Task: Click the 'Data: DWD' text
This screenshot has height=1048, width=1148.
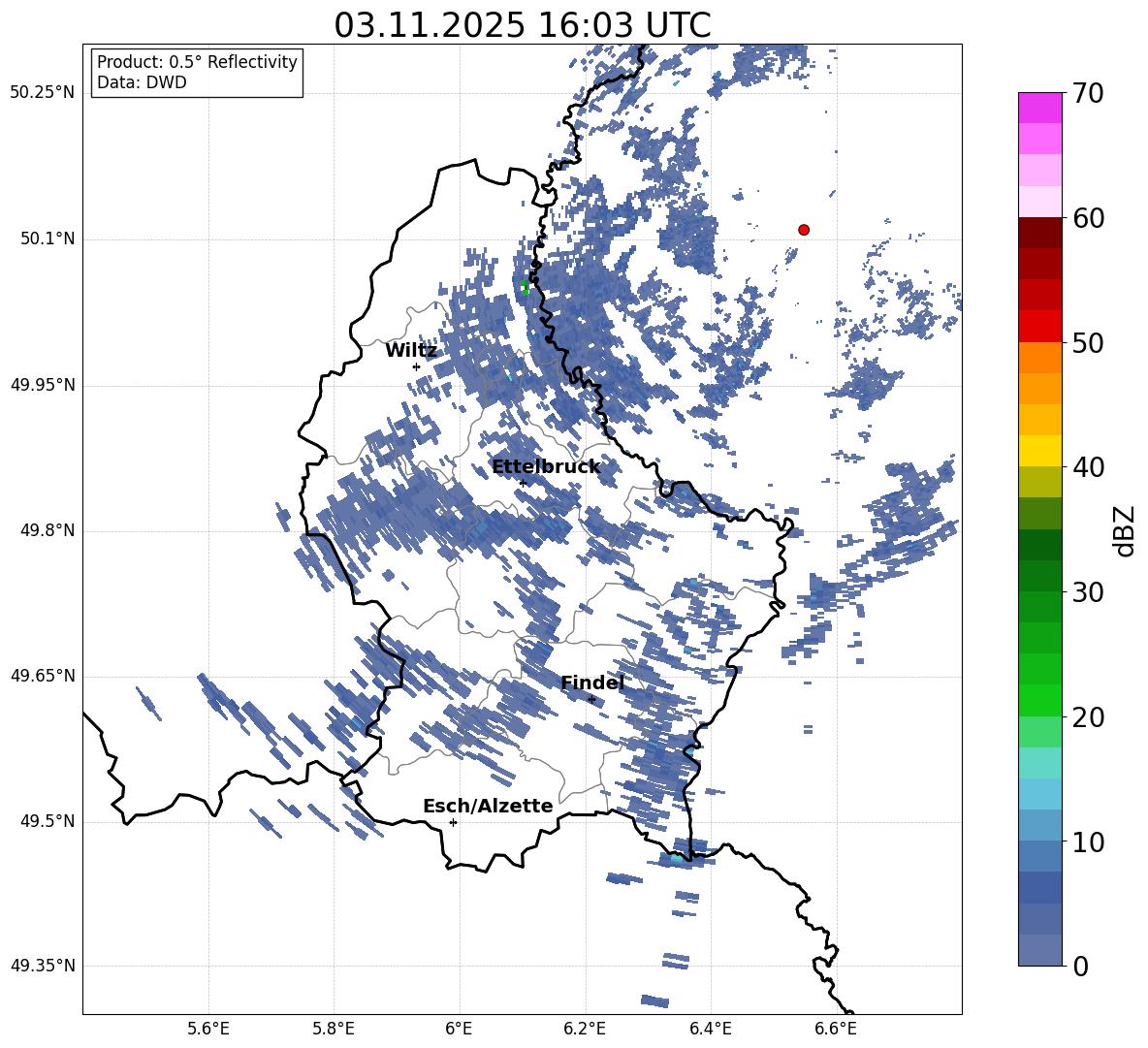Action: pyautogui.click(x=142, y=82)
